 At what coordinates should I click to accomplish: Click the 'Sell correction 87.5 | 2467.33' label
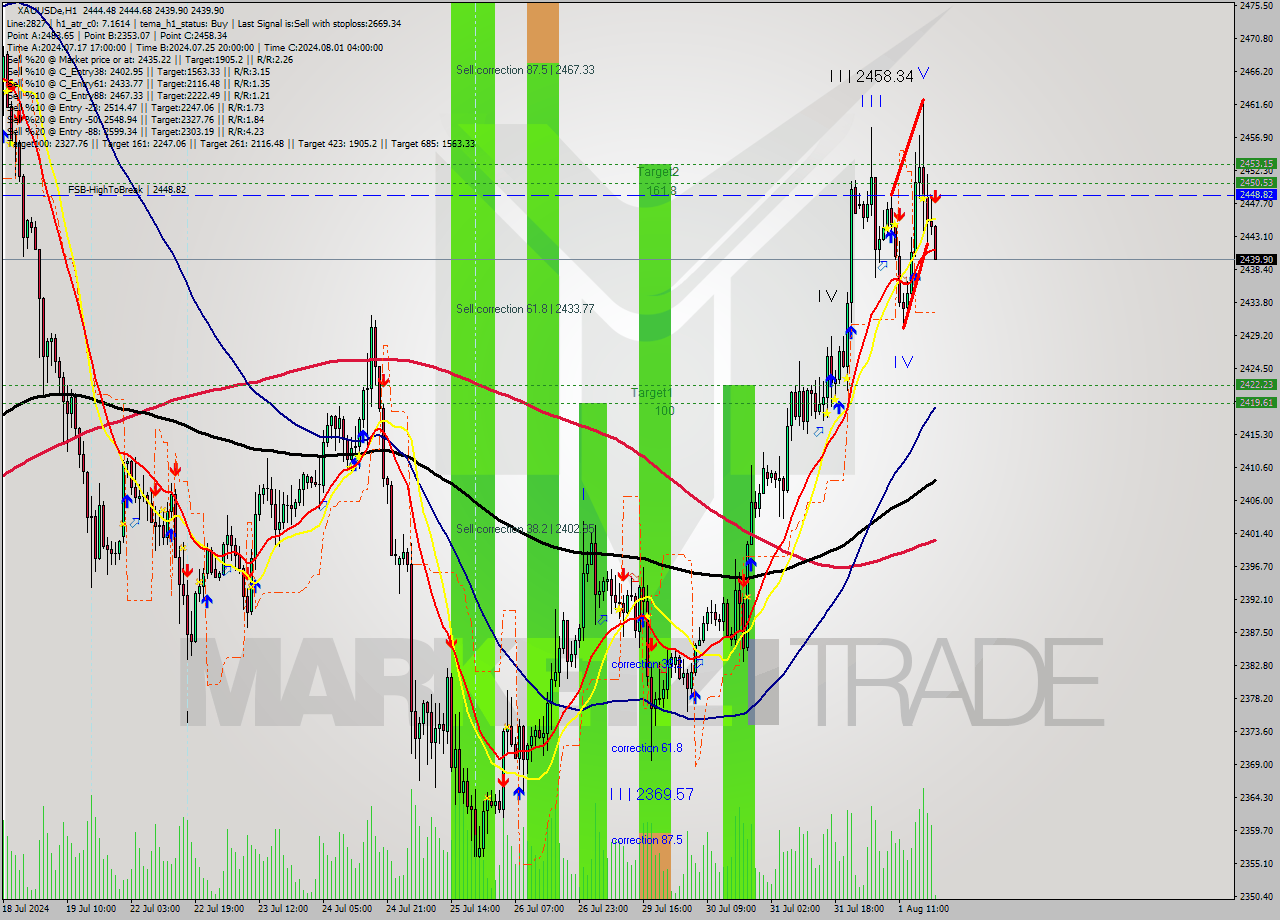pos(525,70)
